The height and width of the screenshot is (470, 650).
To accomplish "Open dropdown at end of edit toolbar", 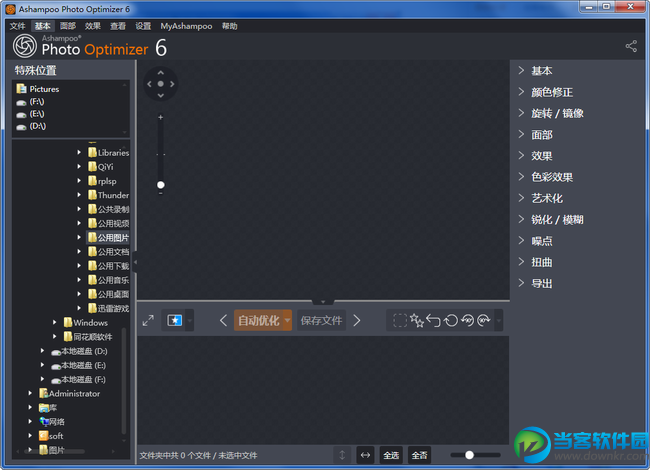I will pyautogui.click(x=499, y=320).
